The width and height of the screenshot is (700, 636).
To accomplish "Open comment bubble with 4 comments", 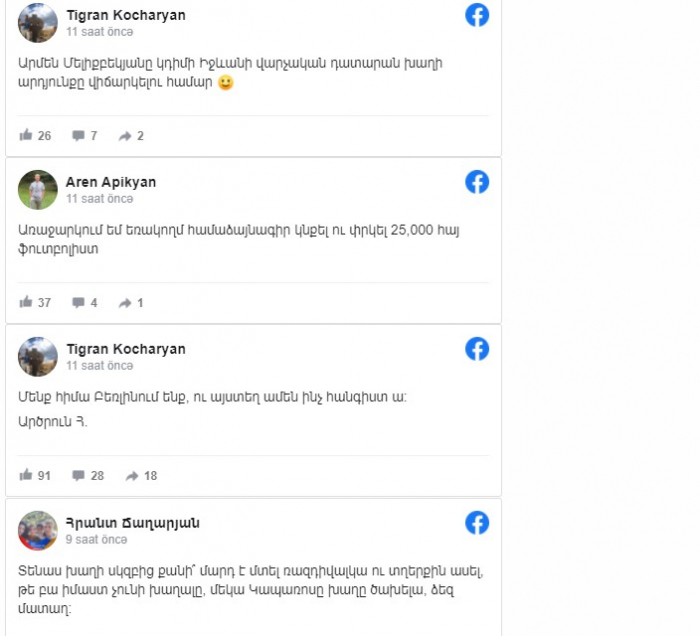I will [78, 303].
